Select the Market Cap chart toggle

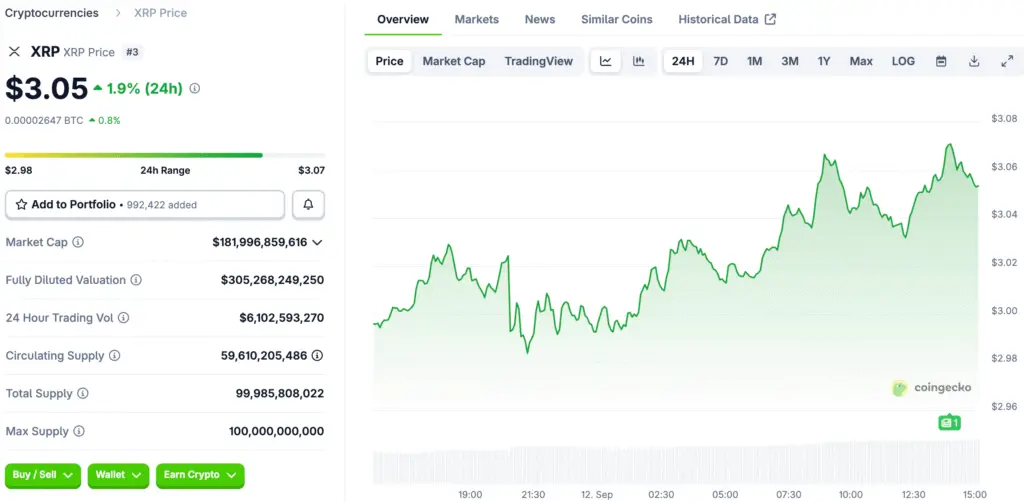(x=454, y=61)
